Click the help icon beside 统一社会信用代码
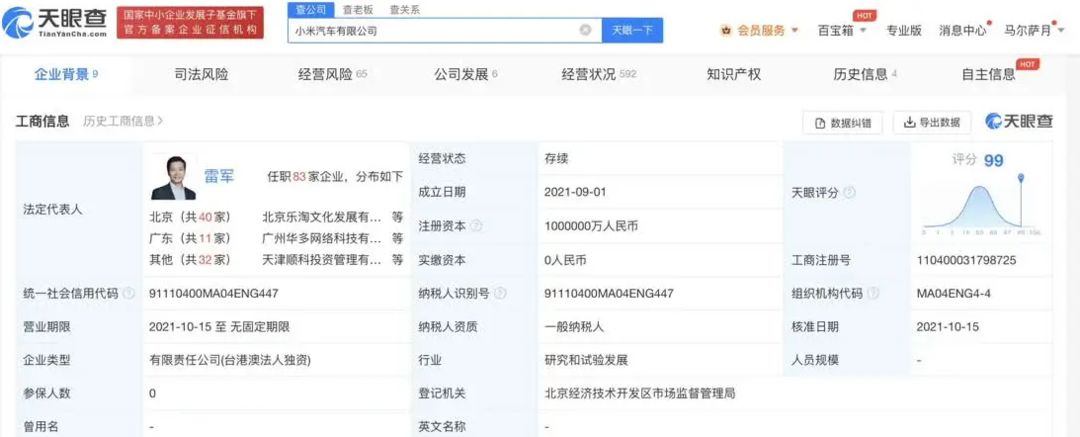Viewport: 1080px width, 437px height. [x=128, y=294]
